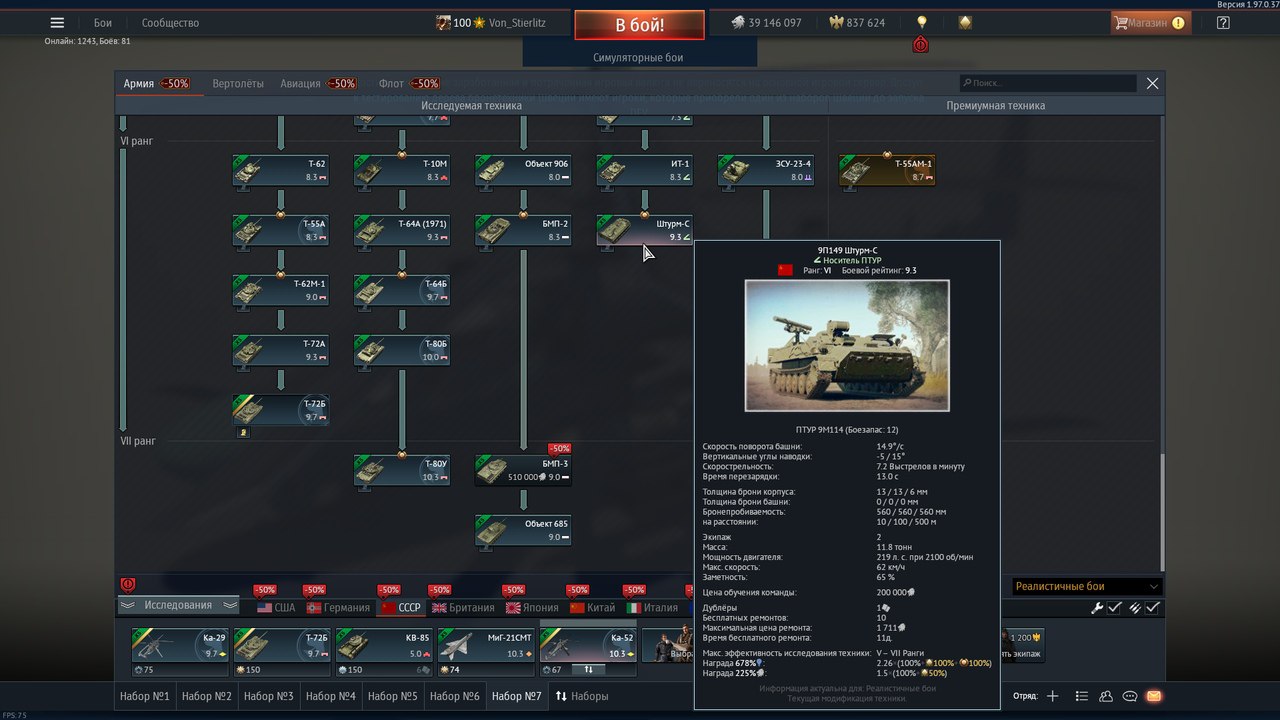Select the Германия country tab
The width and height of the screenshot is (1280, 720).
pos(339,607)
